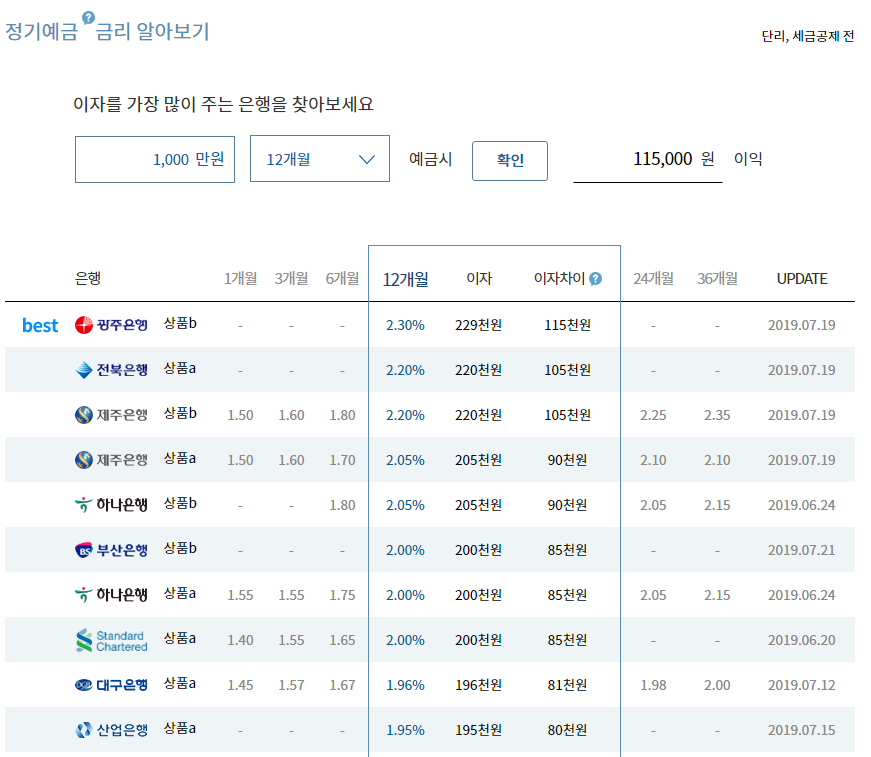The width and height of the screenshot is (871, 757).
Task: Click the 하나은행 상품a logo
Action: (111, 595)
